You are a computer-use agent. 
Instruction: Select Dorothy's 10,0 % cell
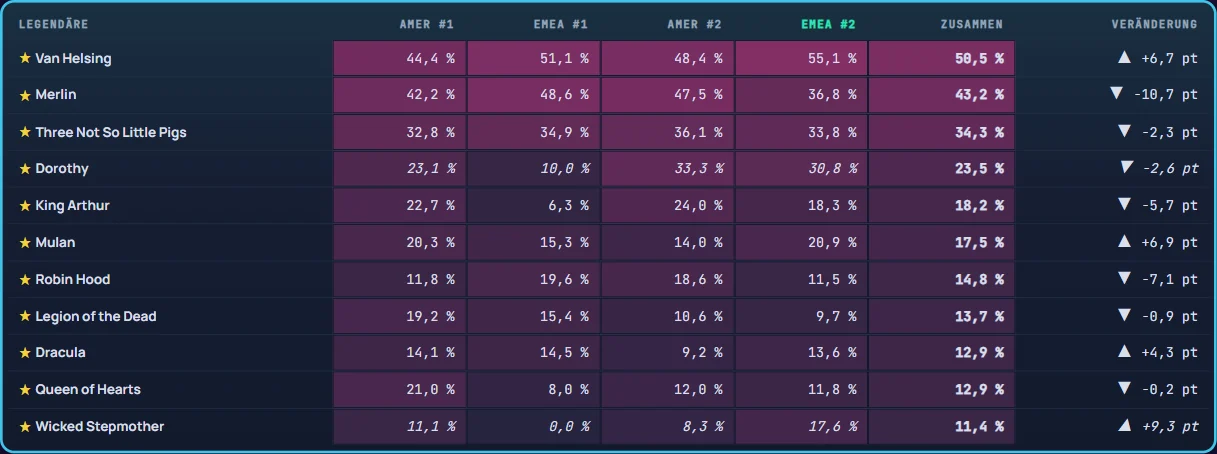pos(534,169)
